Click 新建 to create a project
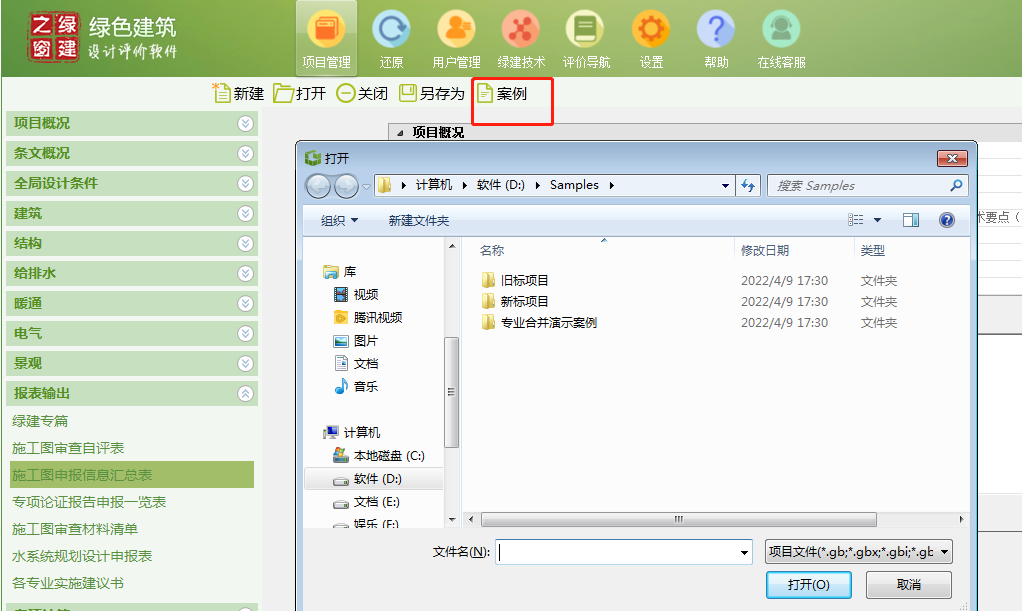 239,93
